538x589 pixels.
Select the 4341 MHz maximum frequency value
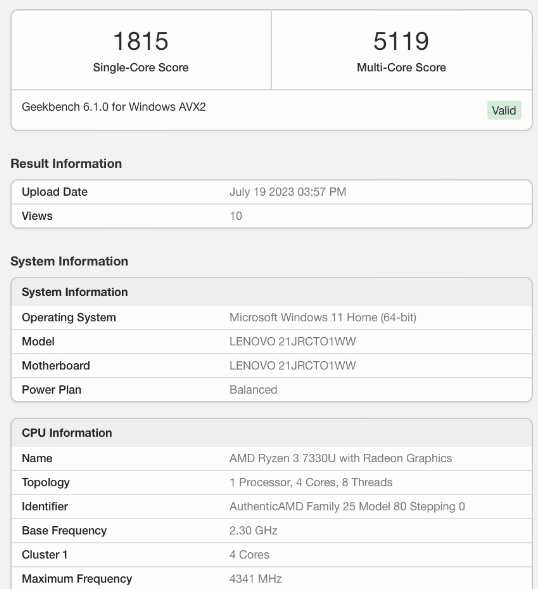click(x=255, y=579)
